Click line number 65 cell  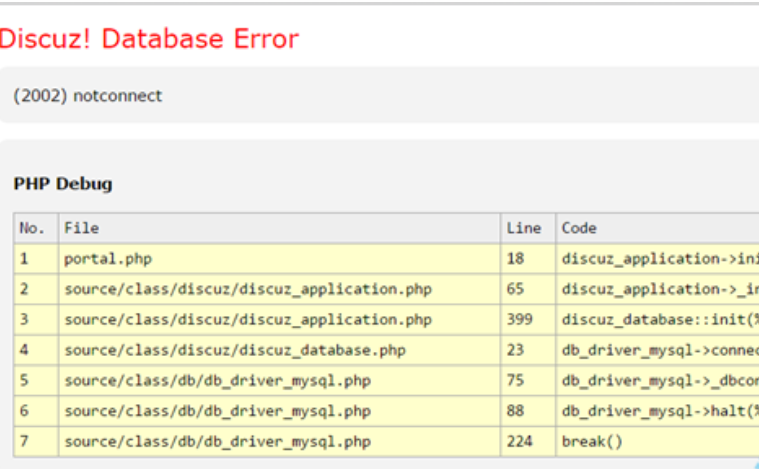[x=516, y=289]
